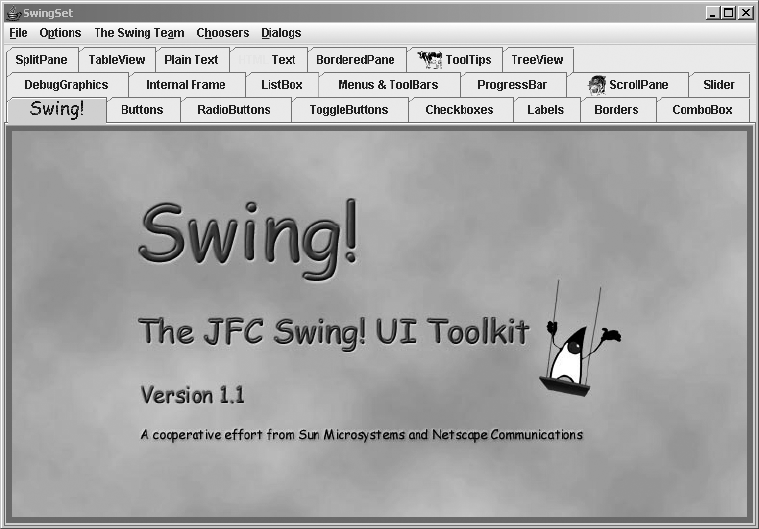The height and width of the screenshot is (529, 759).
Task: Go to the Internal Frame tab
Action: coord(187,85)
